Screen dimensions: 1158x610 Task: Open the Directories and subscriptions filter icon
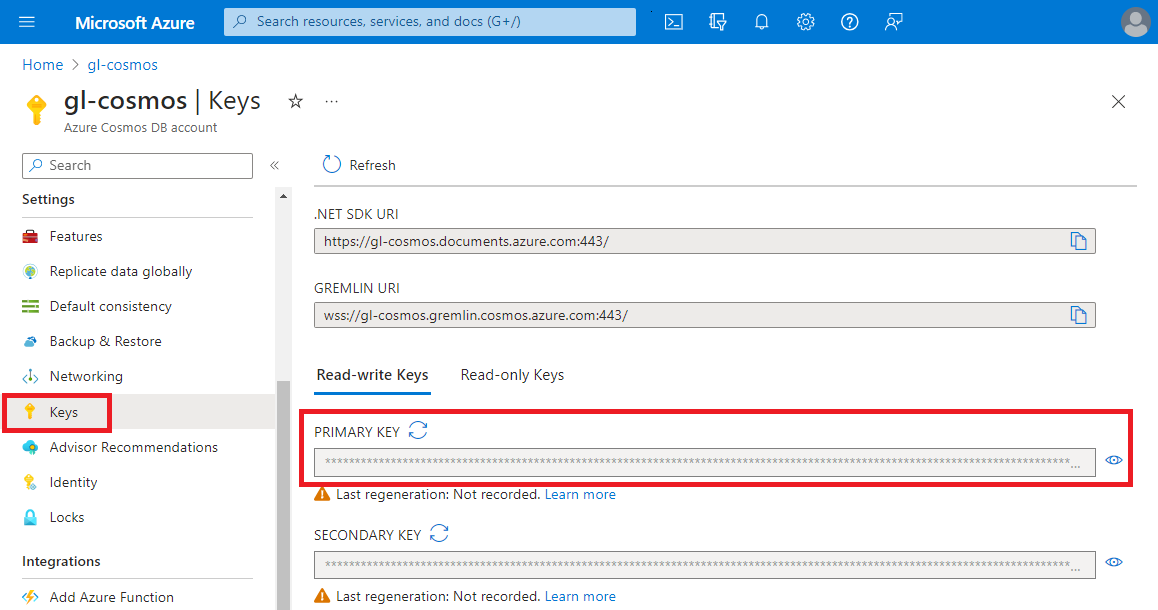coord(717,22)
